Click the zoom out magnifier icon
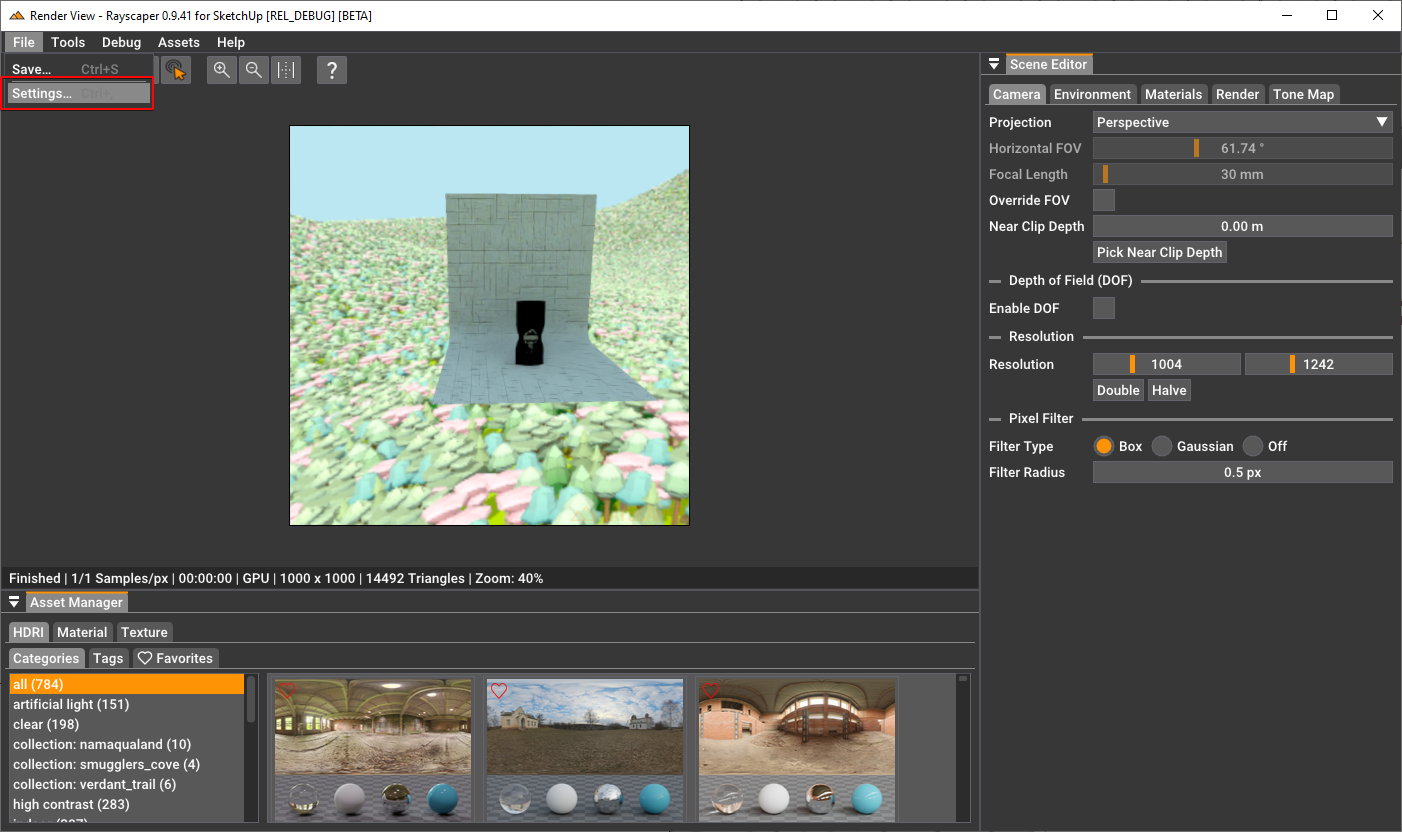1402x832 pixels. tap(254, 70)
